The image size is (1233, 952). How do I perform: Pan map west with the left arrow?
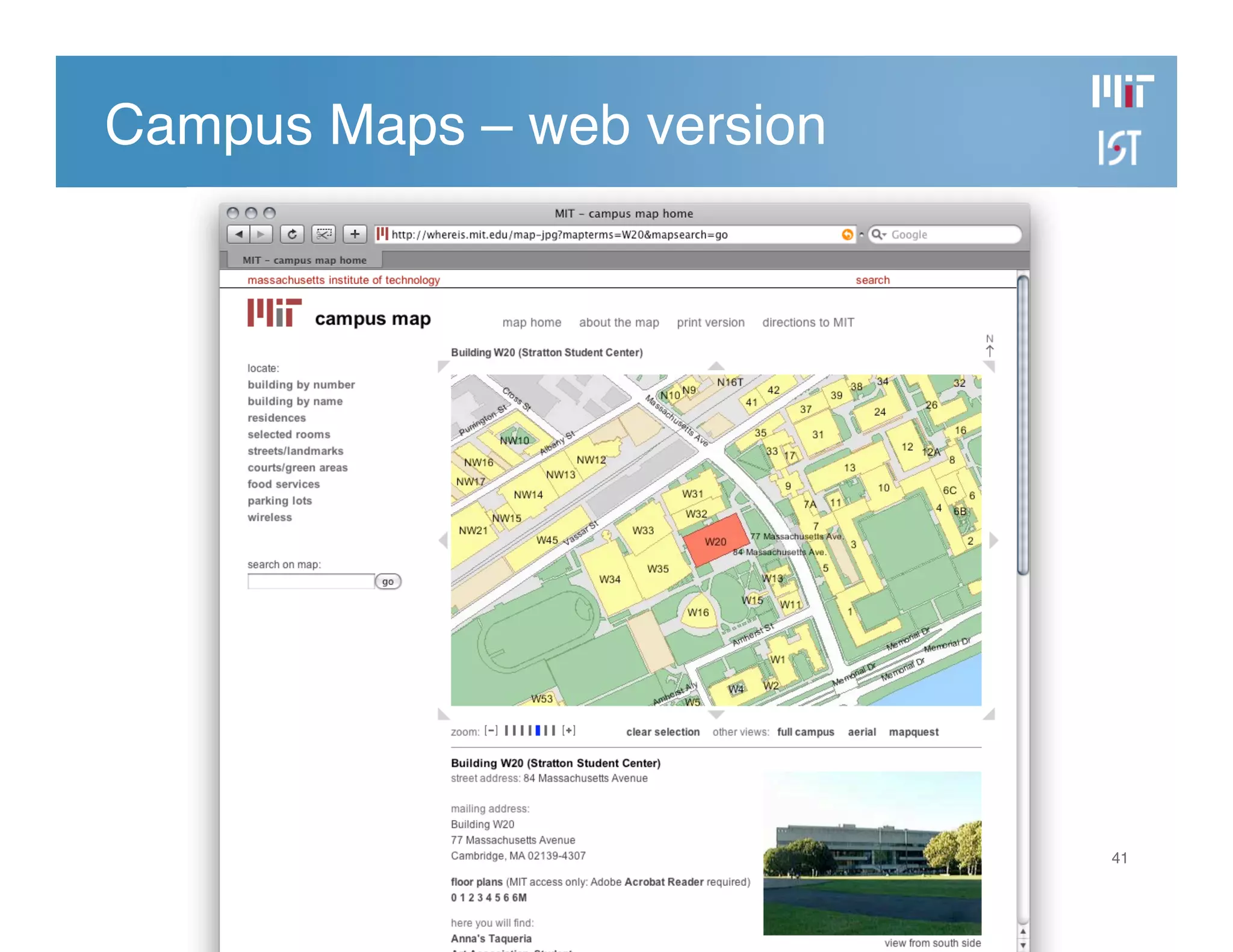coord(444,540)
